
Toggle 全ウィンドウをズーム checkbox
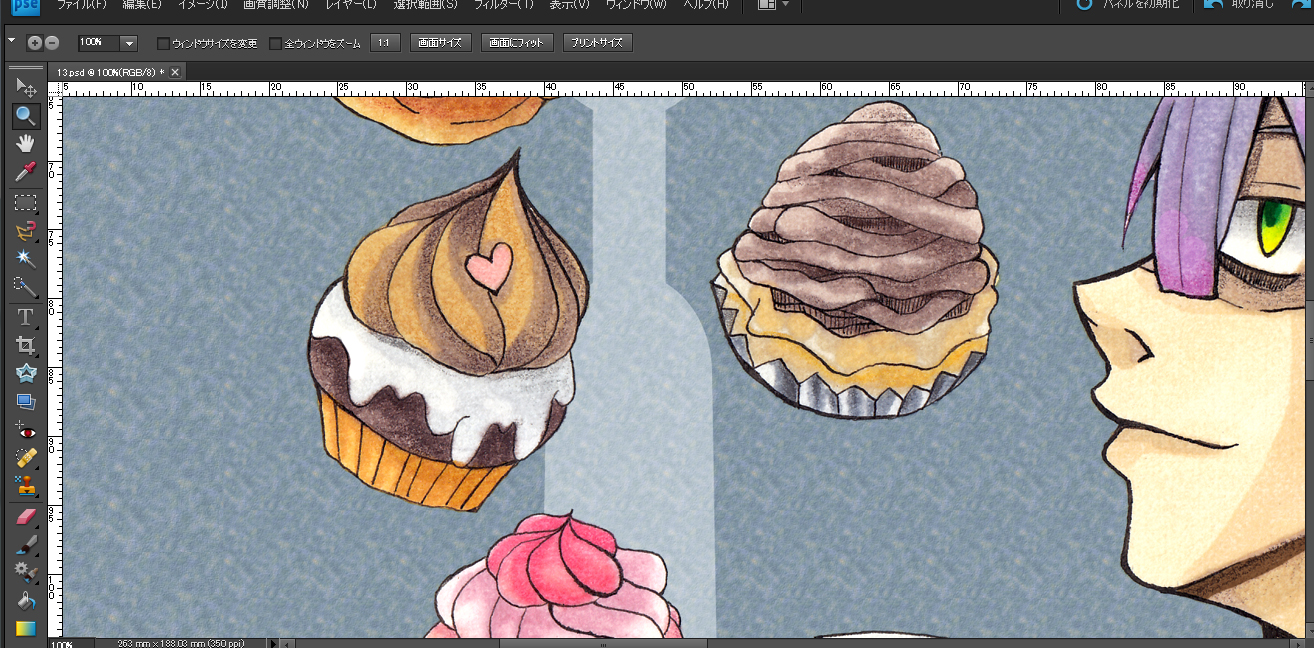click(x=276, y=44)
